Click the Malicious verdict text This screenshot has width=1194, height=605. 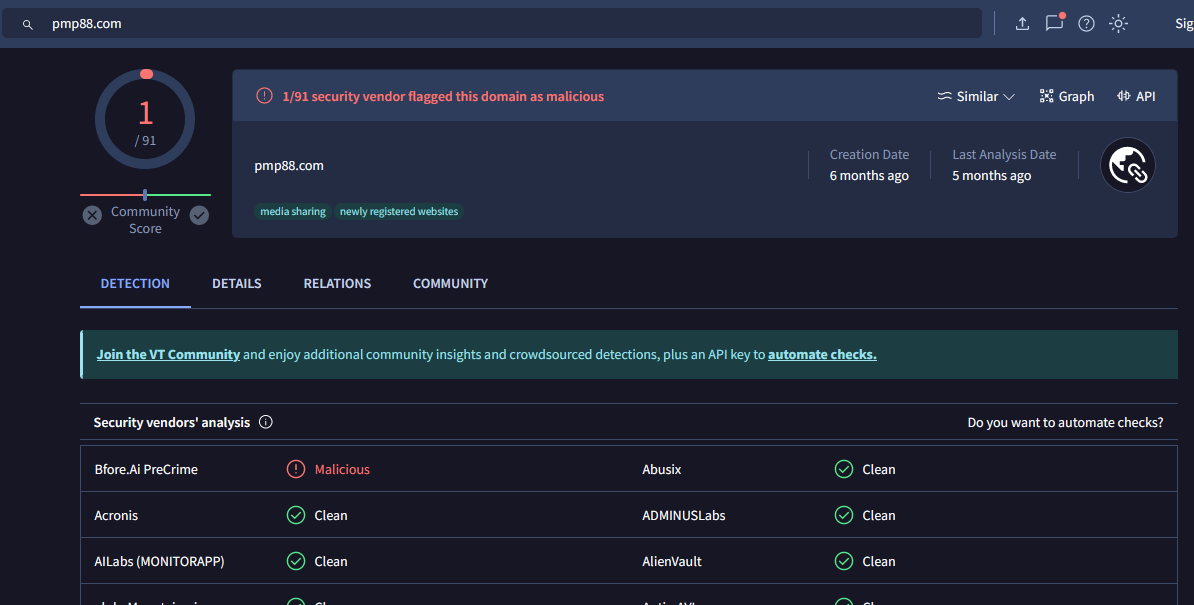point(342,470)
